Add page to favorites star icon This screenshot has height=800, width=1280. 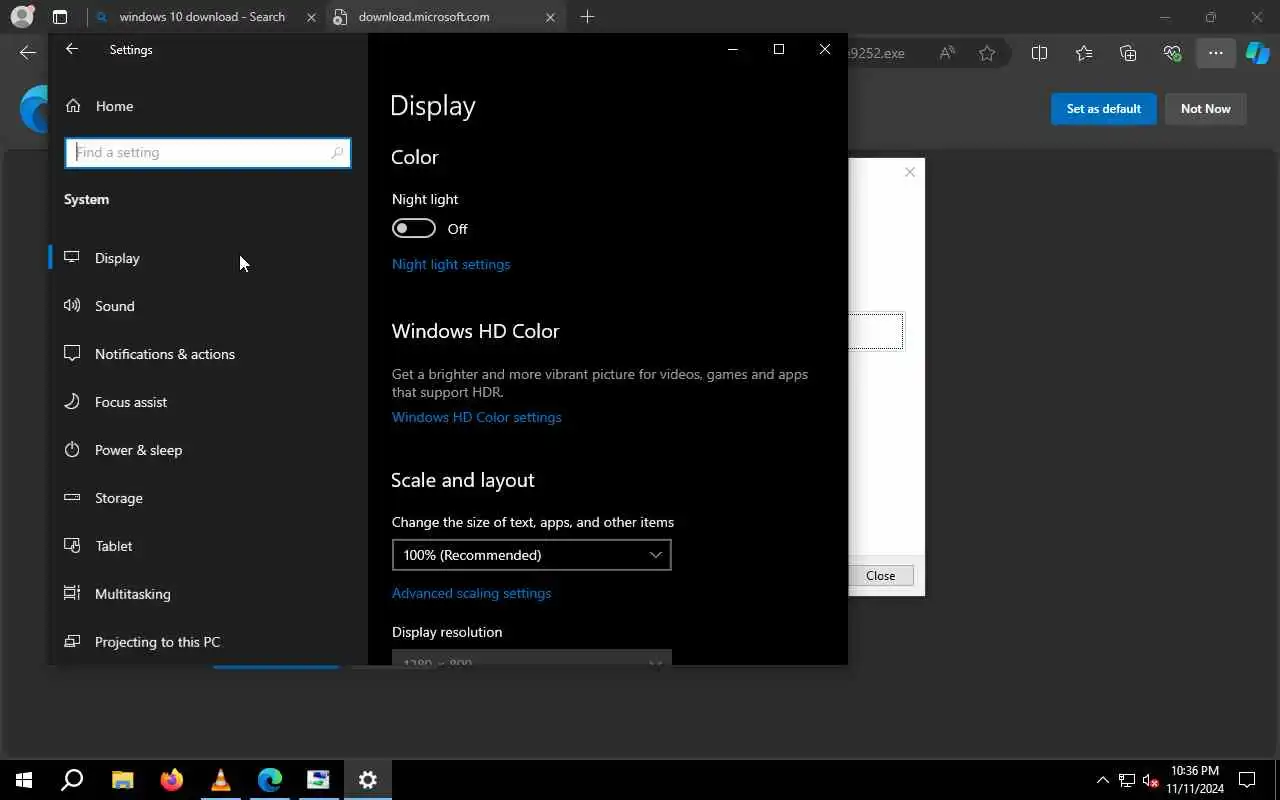(x=987, y=53)
